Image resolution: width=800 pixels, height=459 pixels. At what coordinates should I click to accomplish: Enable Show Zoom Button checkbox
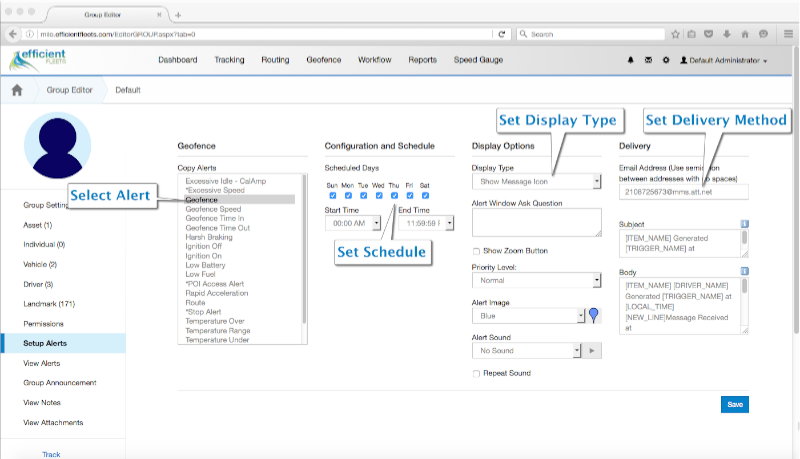tap(476, 251)
